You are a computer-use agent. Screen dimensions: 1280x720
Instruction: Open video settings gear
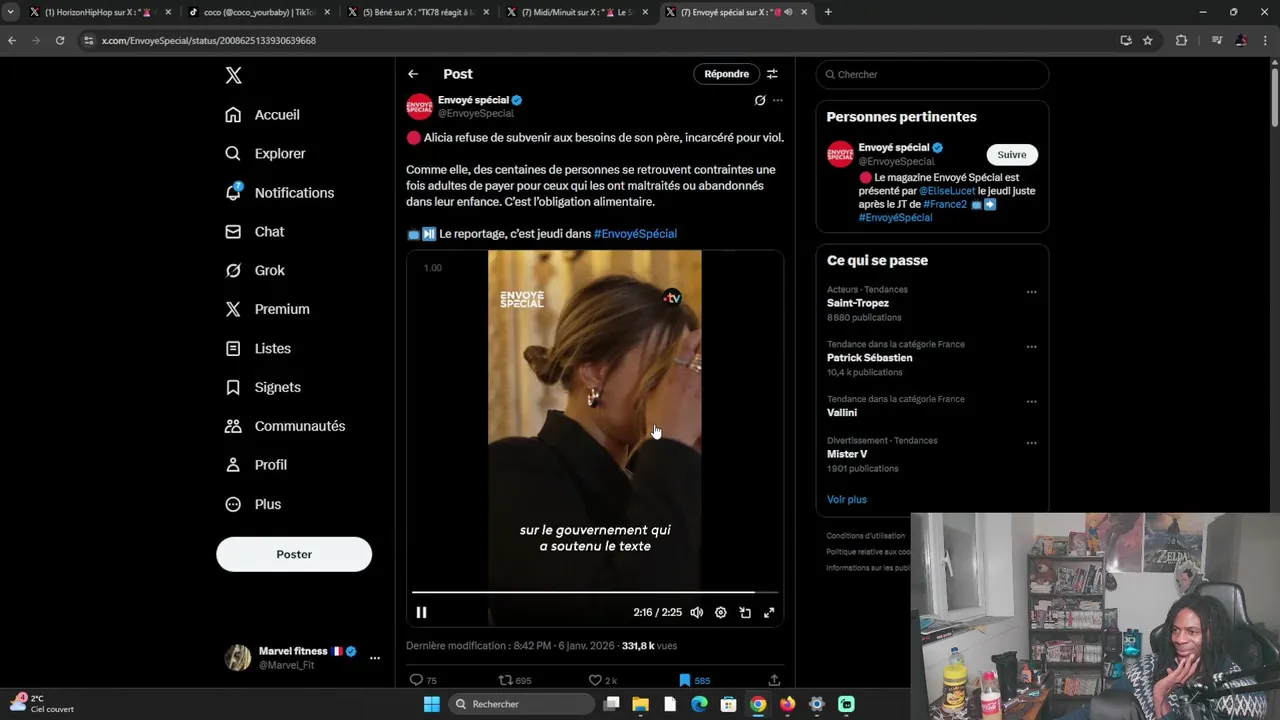coord(721,613)
